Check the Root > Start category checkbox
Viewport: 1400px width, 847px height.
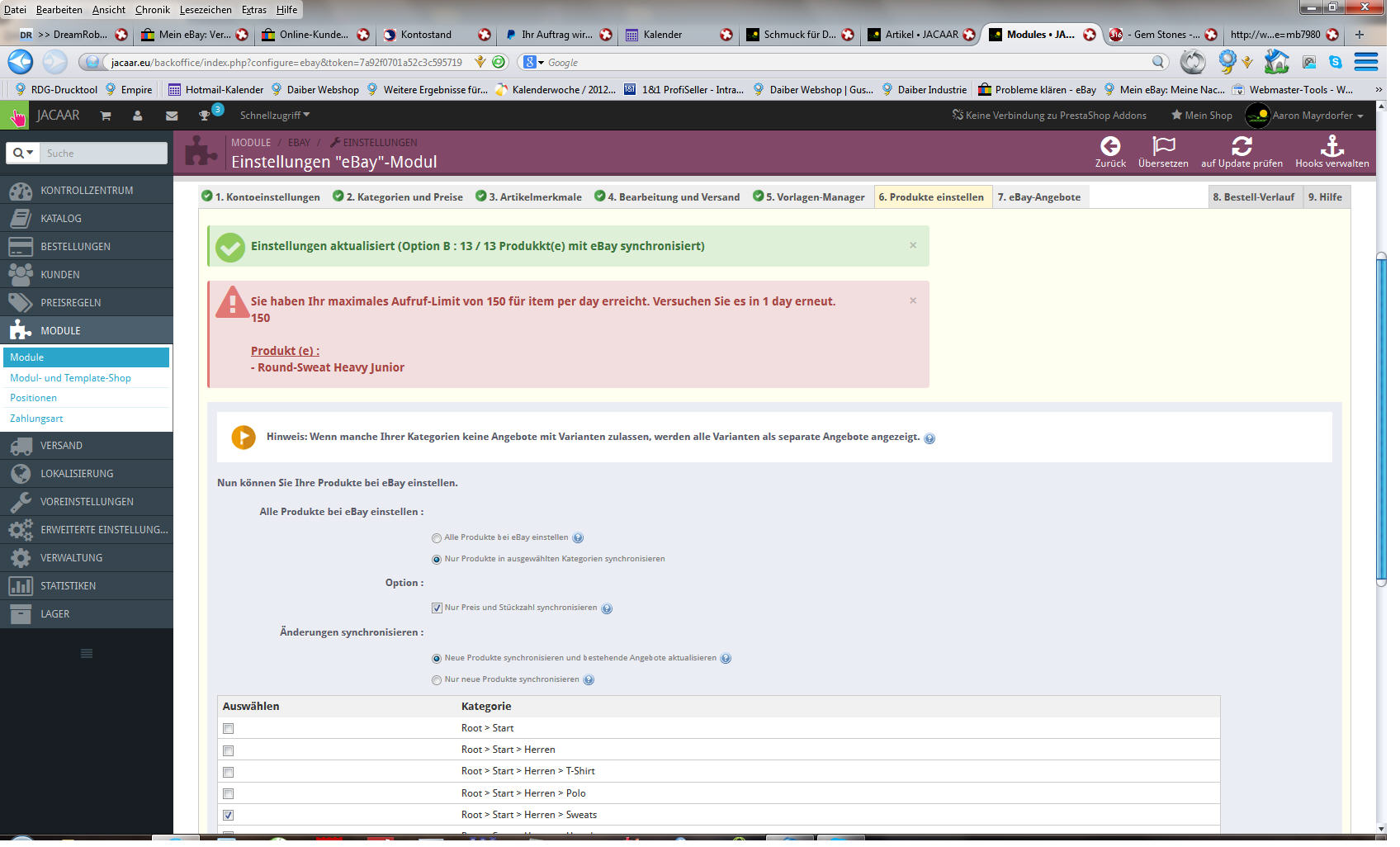coord(229,729)
